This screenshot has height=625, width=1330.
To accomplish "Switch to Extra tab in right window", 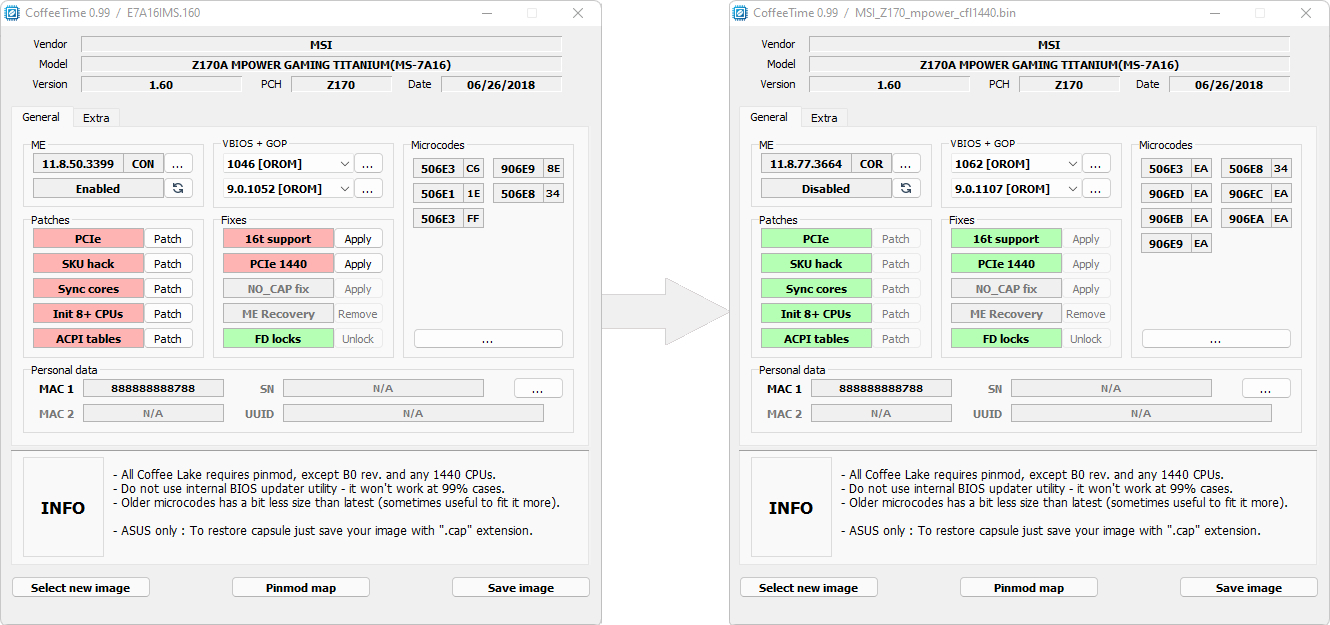I will tap(824, 118).
